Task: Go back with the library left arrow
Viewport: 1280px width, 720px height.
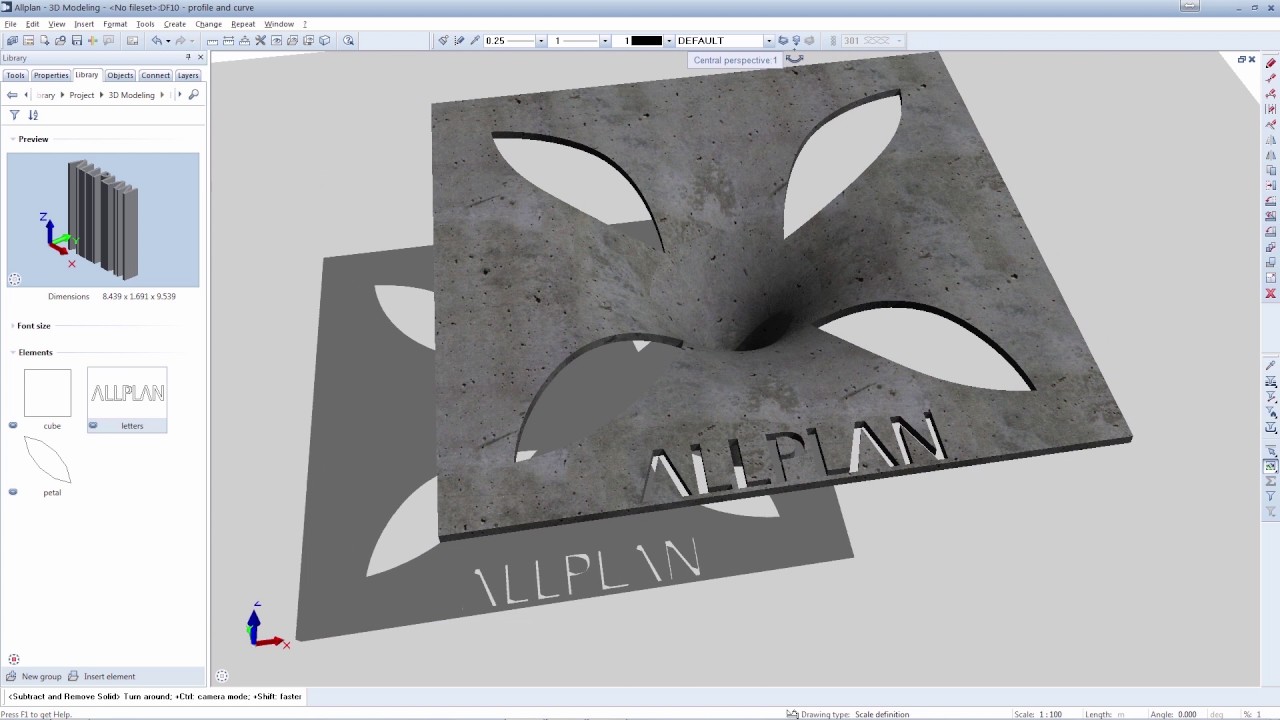Action: click(12, 95)
